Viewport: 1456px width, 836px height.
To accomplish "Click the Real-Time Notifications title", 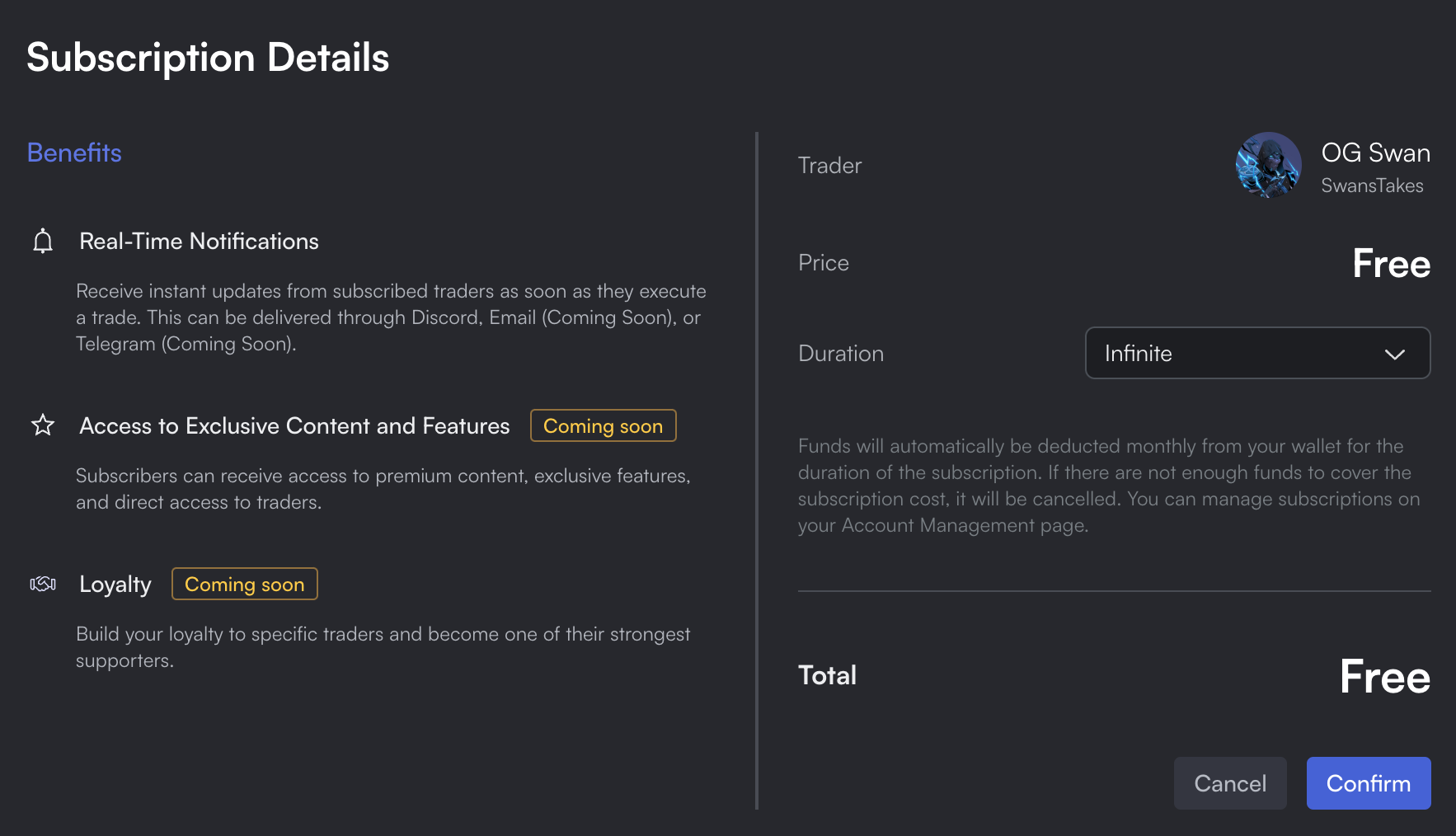I will 199,242.
